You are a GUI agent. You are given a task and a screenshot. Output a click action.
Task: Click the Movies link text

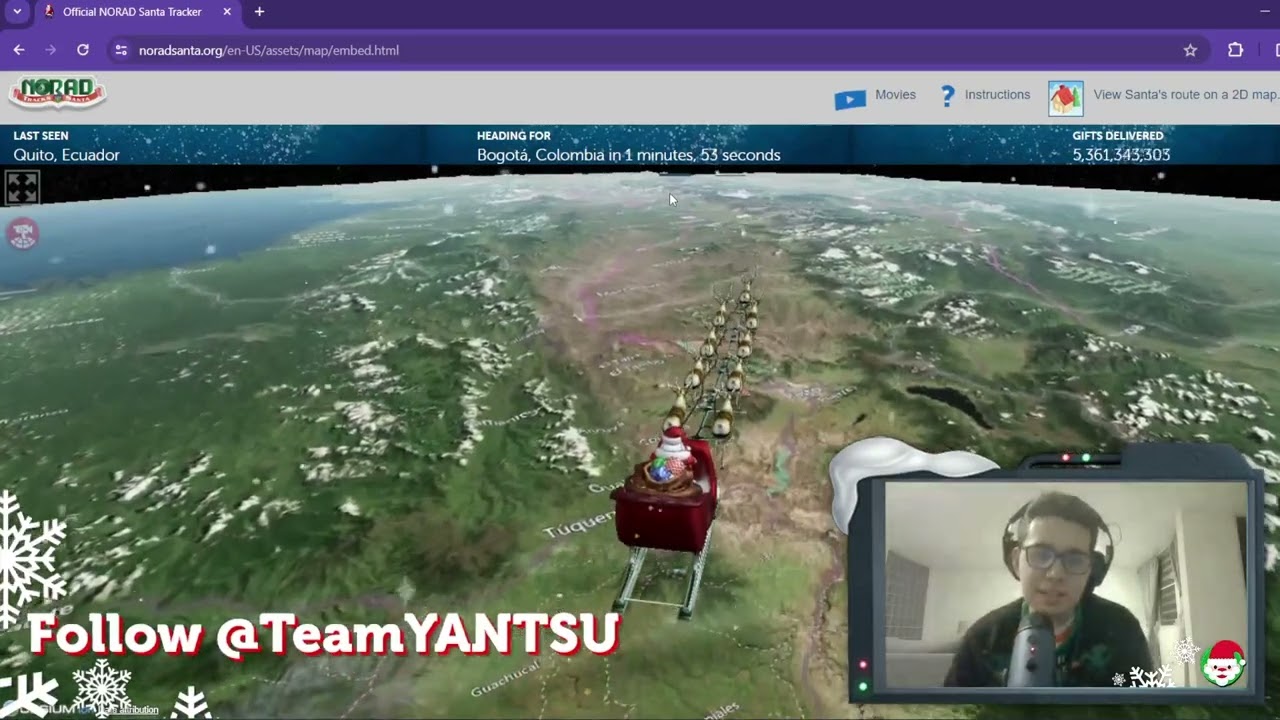(x=895, y=95)
